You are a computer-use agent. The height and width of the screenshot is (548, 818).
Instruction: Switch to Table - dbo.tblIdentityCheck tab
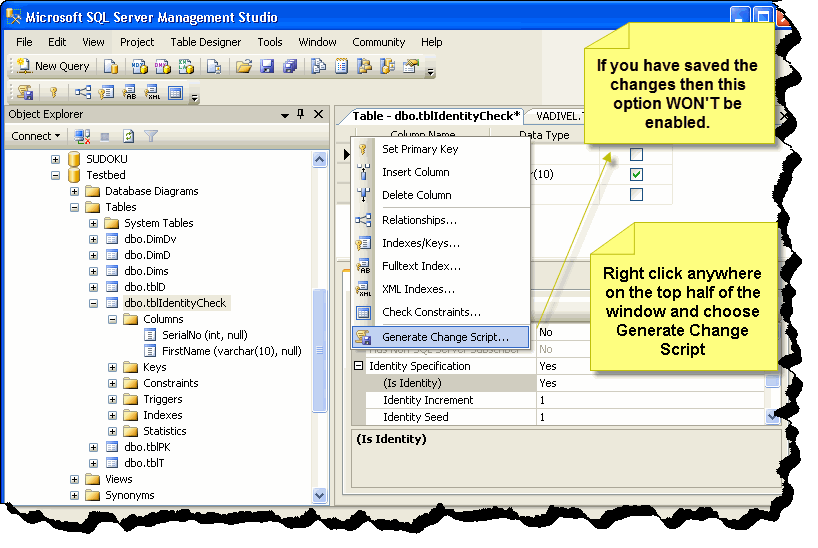tap(434, 116)
